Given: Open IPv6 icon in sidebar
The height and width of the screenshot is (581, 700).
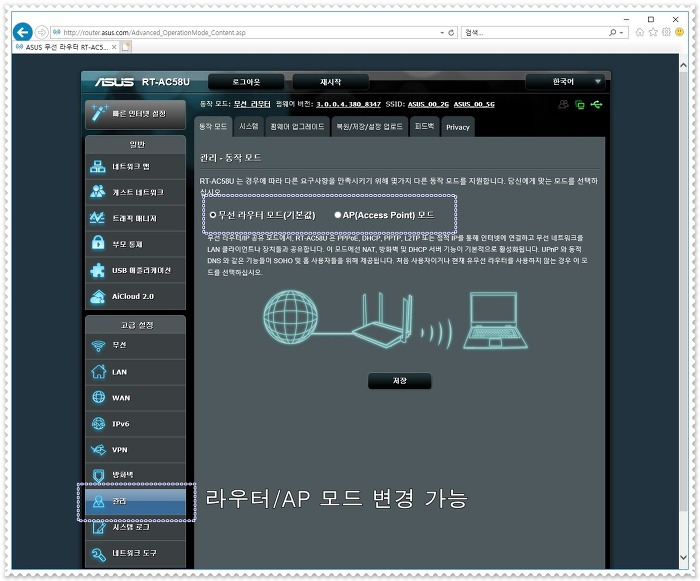Looking at the screenshot, I should pos(98,423).
